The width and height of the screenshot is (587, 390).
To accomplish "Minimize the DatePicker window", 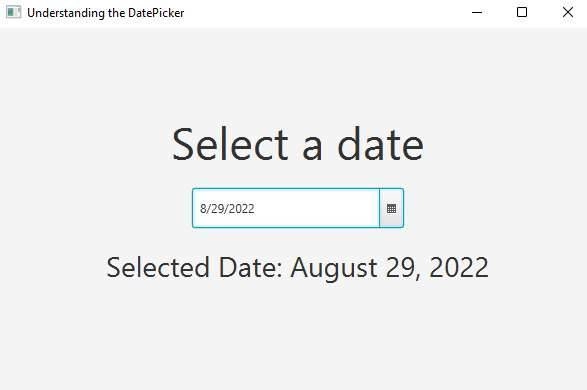I will pos(477,12).
